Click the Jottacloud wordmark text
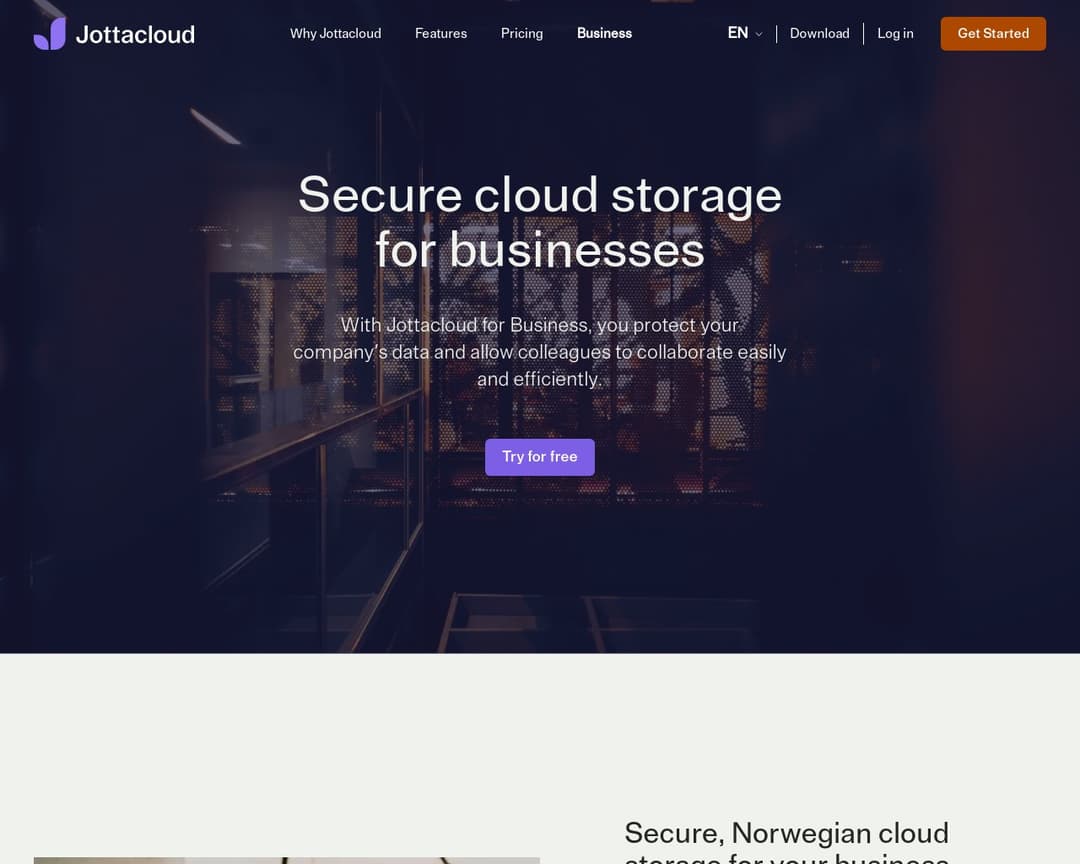 135,34
